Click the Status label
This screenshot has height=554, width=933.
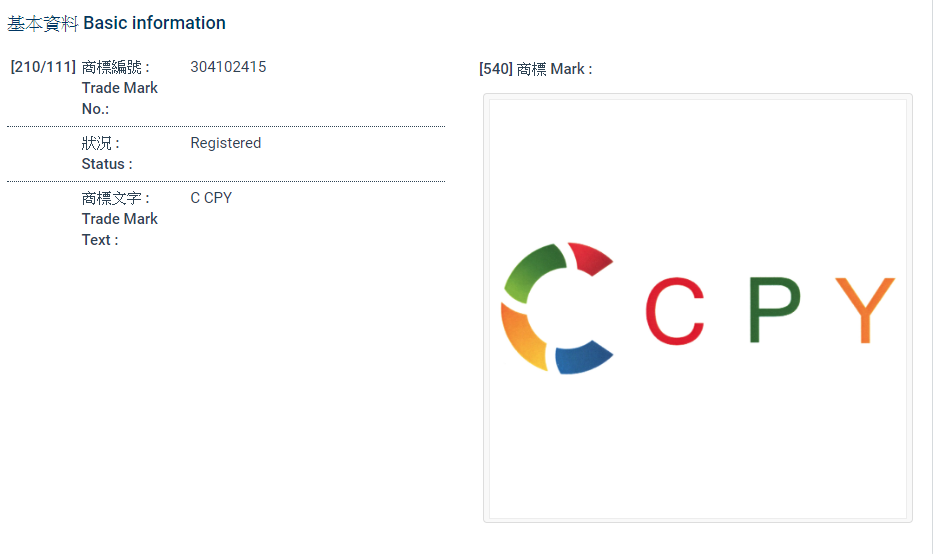(x=106, y=164)
